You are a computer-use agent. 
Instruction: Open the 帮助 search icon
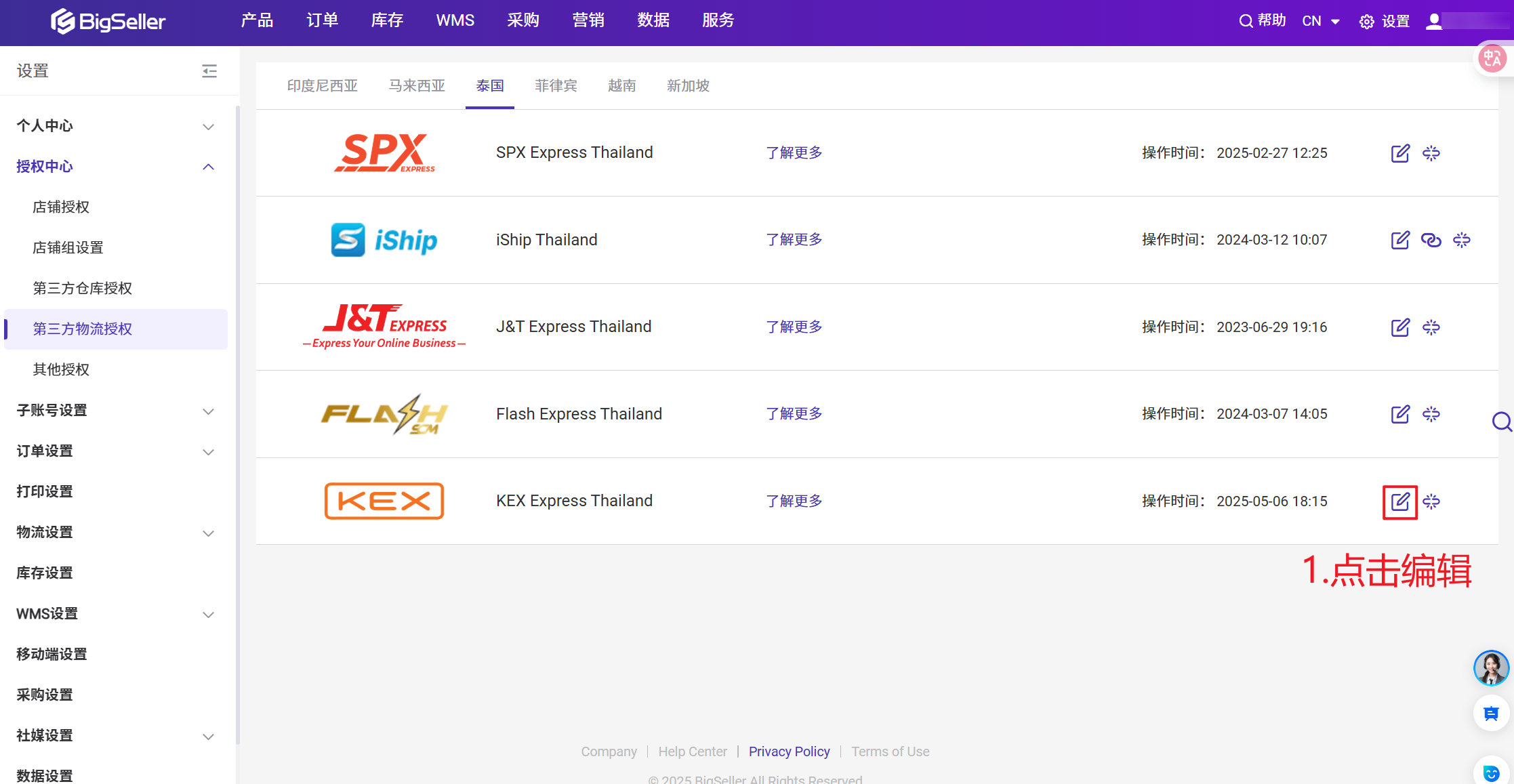(1245, 21)
